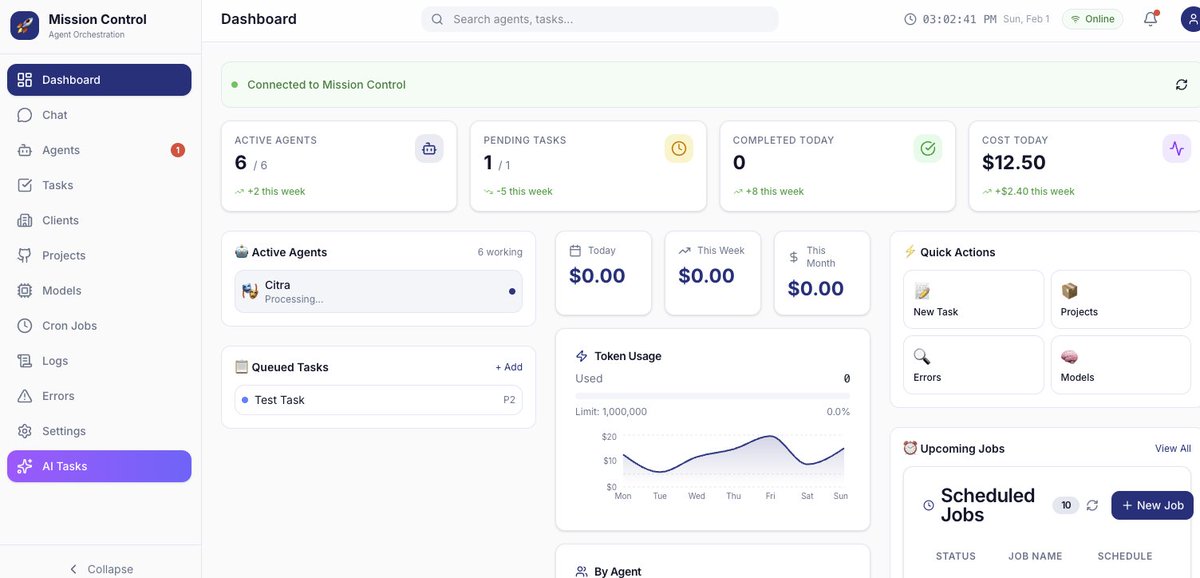
Task: Click the search magnifier icon
Action: click(437, 19)
